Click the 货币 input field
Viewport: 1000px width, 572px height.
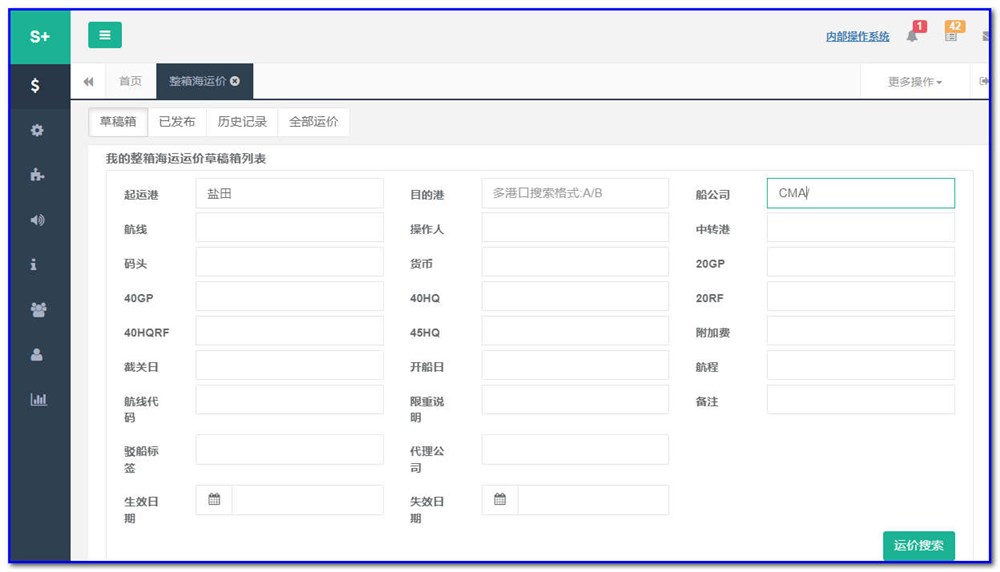[575, 262]
